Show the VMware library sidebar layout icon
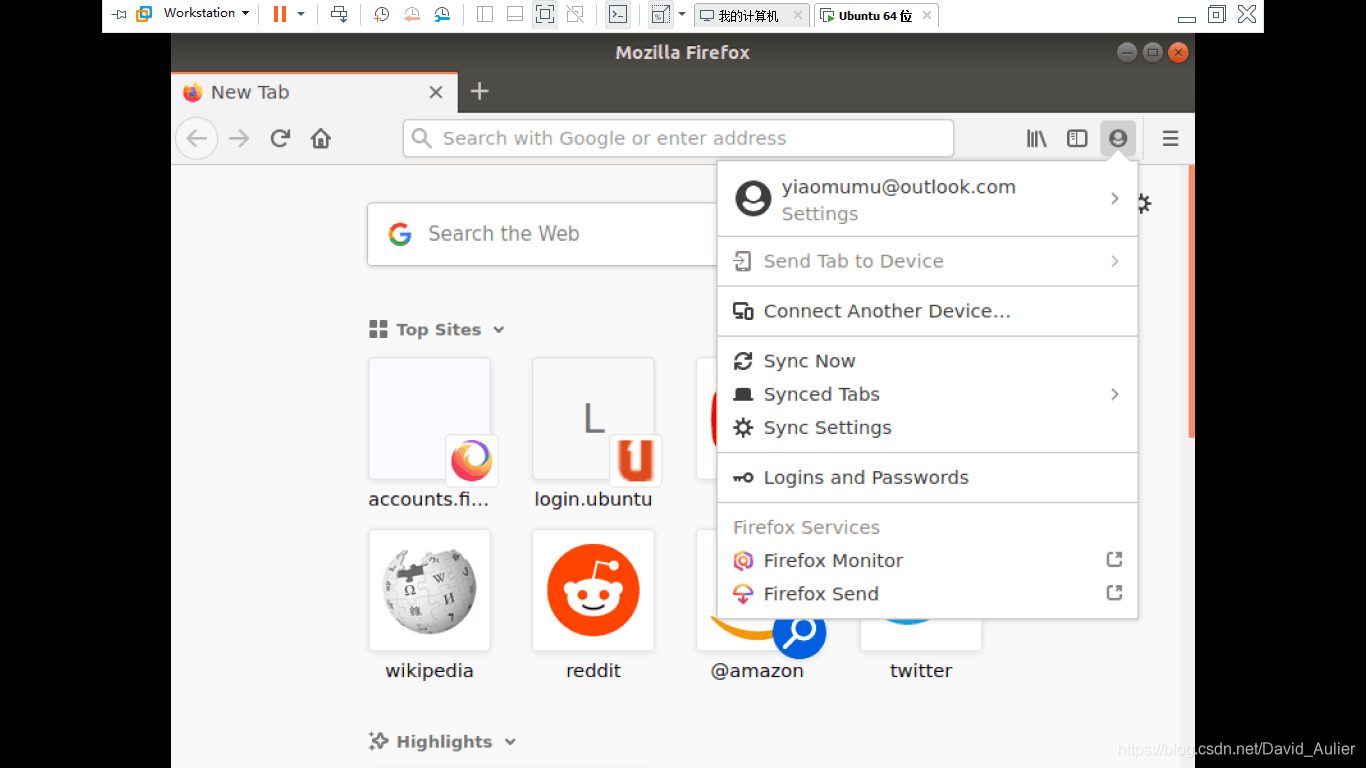This screenshot has height=768, width=1366. [485, 14]
